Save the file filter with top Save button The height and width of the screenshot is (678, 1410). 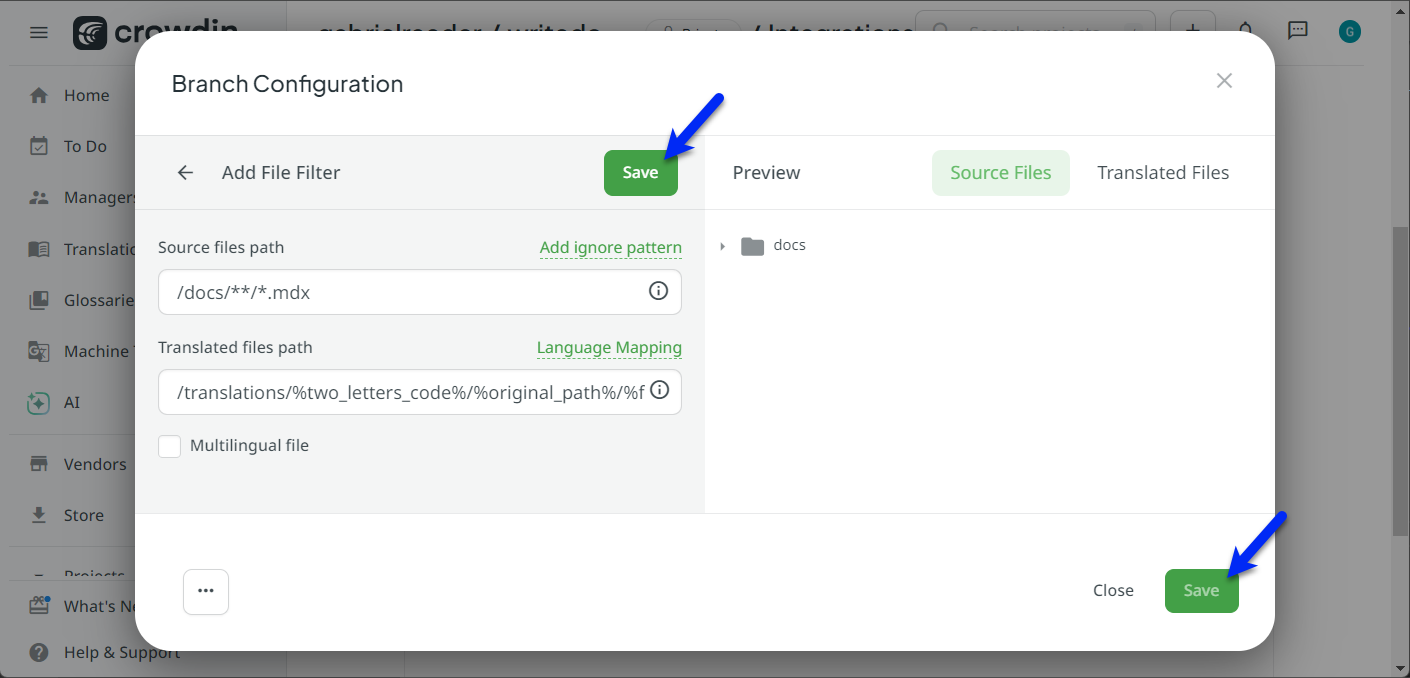pyautogui.click(x=640, y=173)
